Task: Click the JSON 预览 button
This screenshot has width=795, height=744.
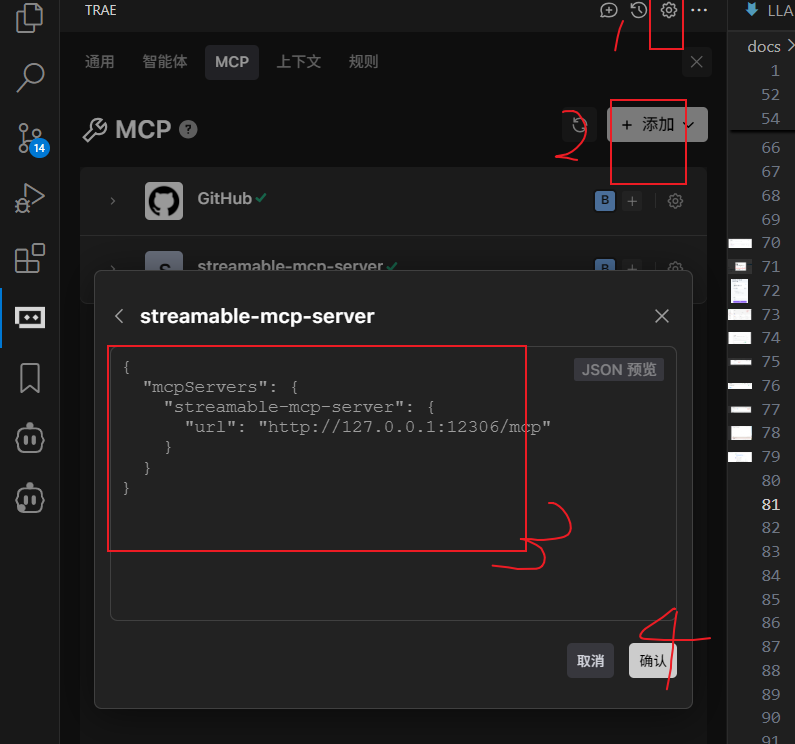Action: click(x=619, y=369)
